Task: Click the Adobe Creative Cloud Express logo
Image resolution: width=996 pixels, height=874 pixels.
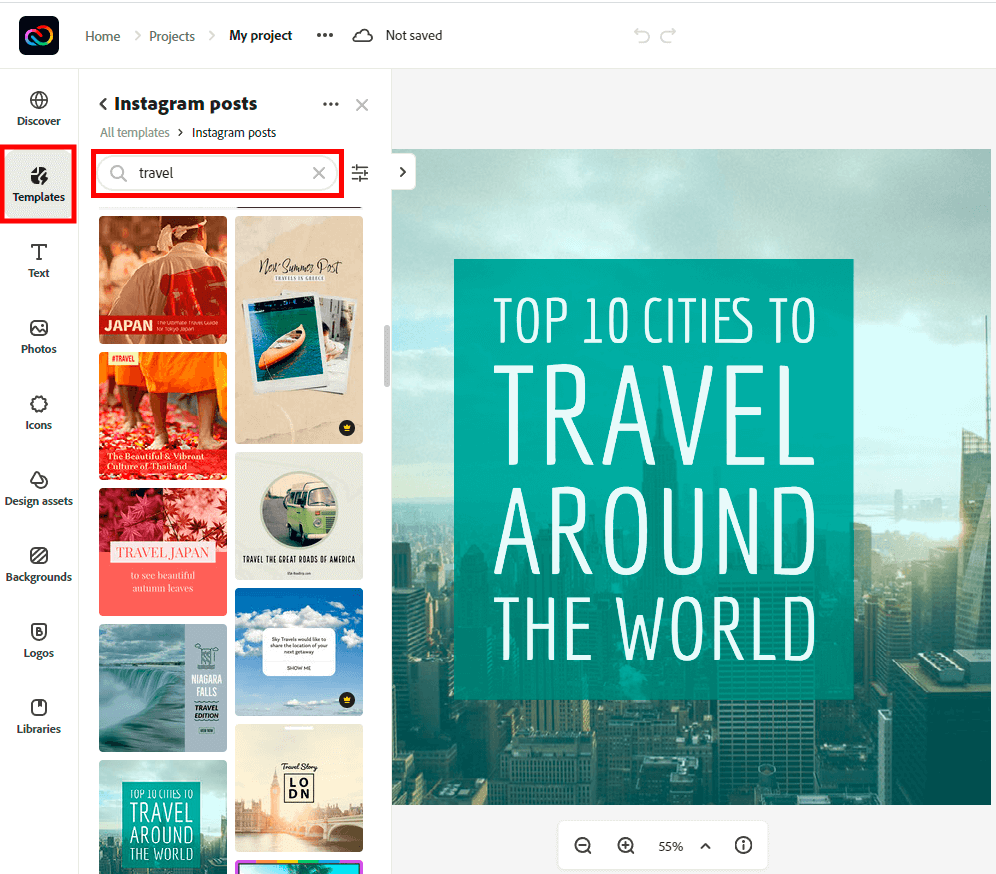Action: [39, 36]
